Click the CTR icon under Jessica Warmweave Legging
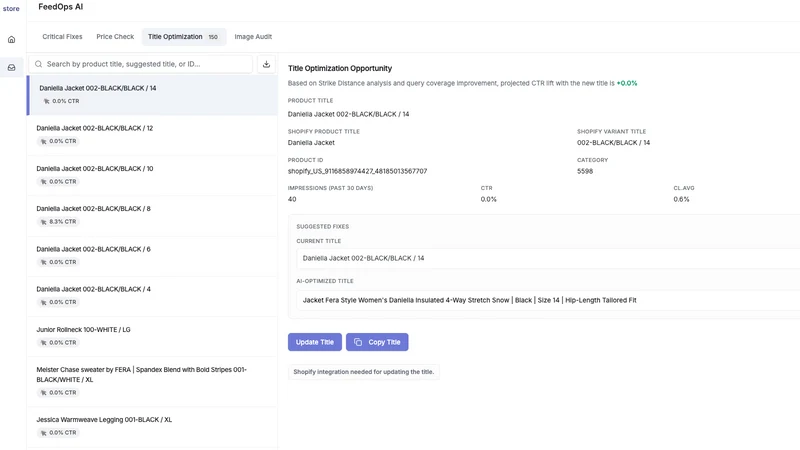Screen dimensions: 800x450 (x=44, y=433)
